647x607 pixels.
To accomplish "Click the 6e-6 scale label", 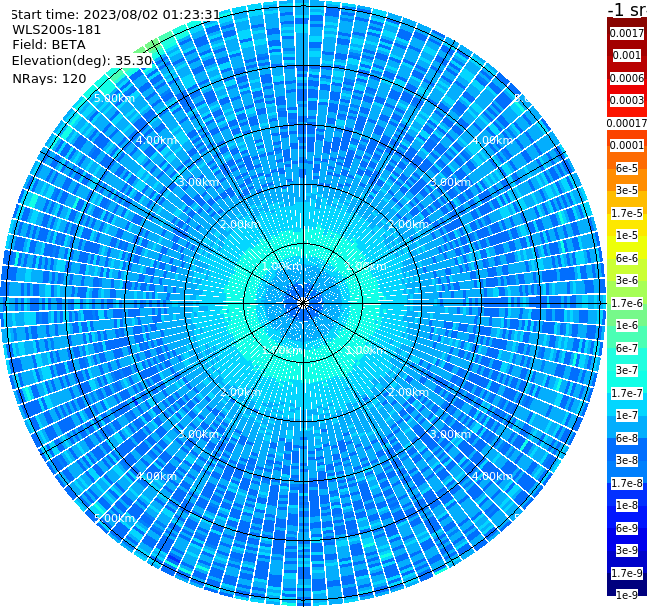I will point(627,258).
